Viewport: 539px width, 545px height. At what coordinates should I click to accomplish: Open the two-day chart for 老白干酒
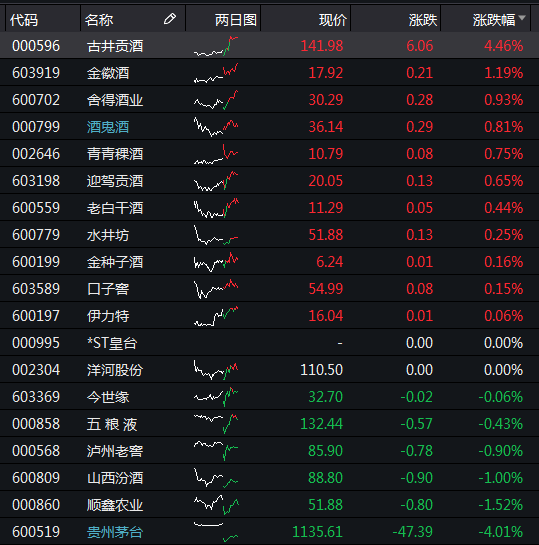(216, 208)
